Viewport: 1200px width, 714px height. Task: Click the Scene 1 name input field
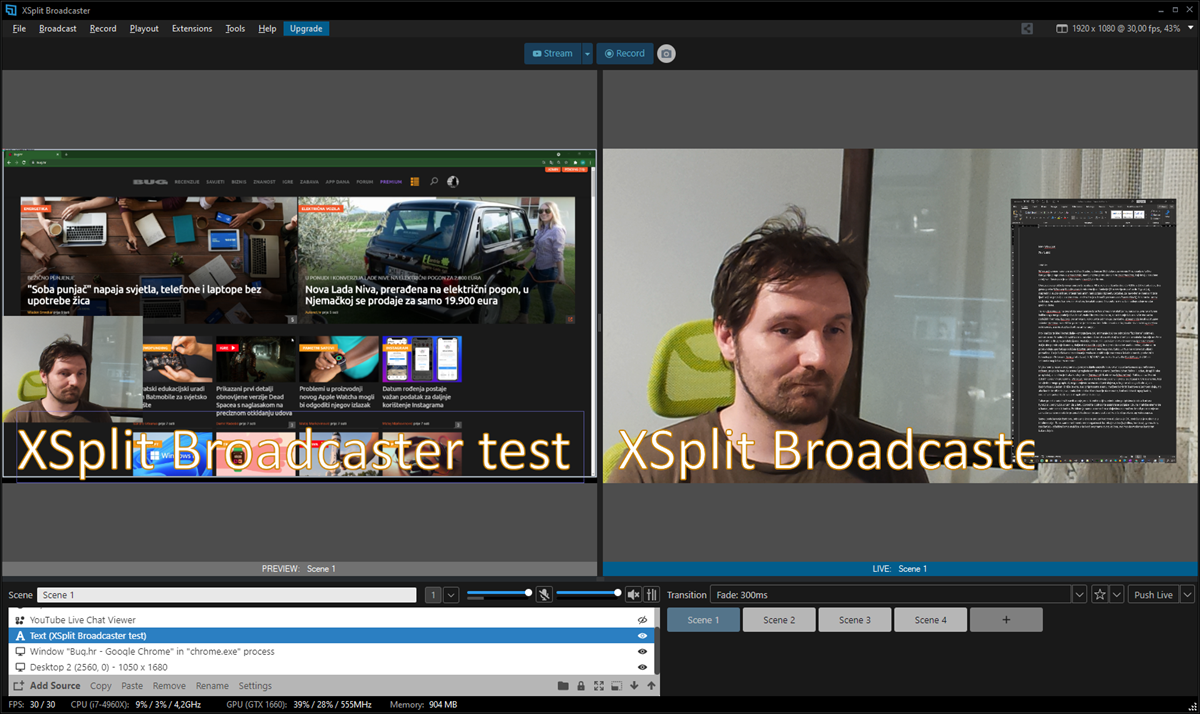[227, 595]
